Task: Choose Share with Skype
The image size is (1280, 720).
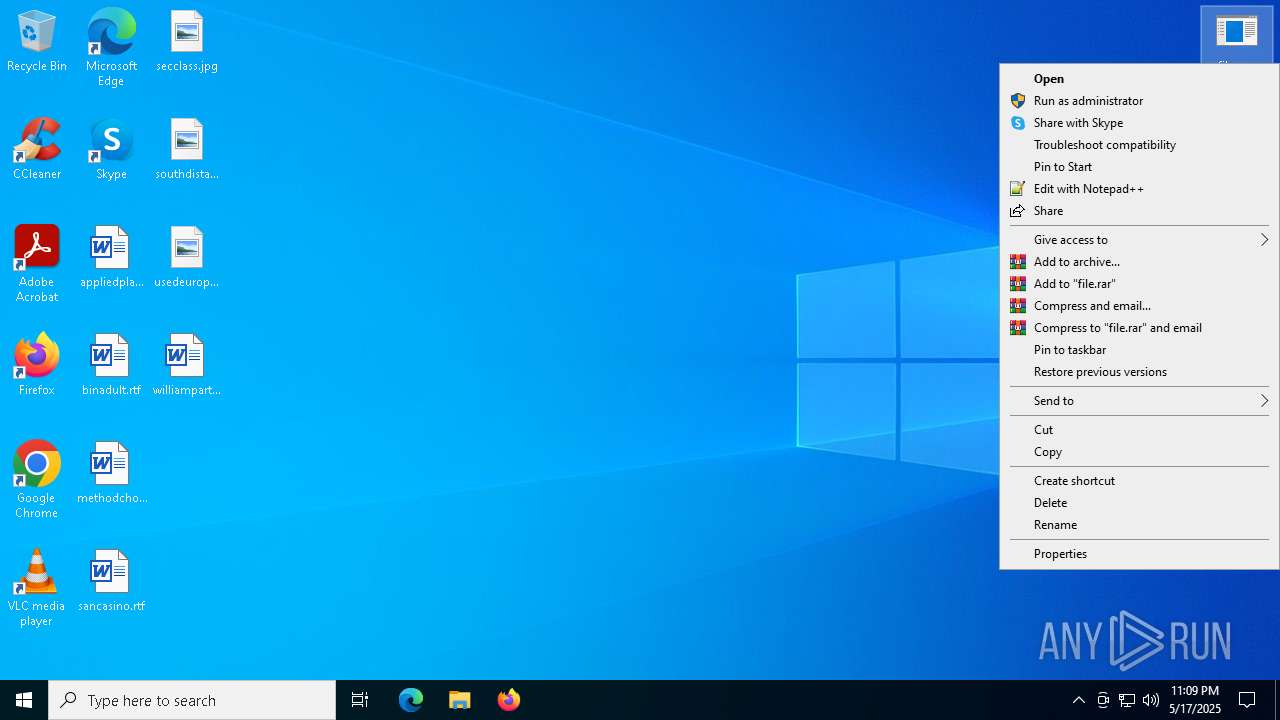Action: (1139, 123)
